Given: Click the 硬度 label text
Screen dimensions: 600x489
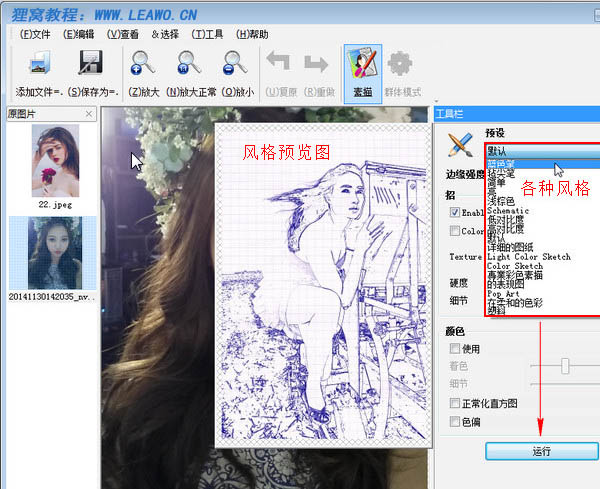Looking at the screenshot, I should 458,282.
